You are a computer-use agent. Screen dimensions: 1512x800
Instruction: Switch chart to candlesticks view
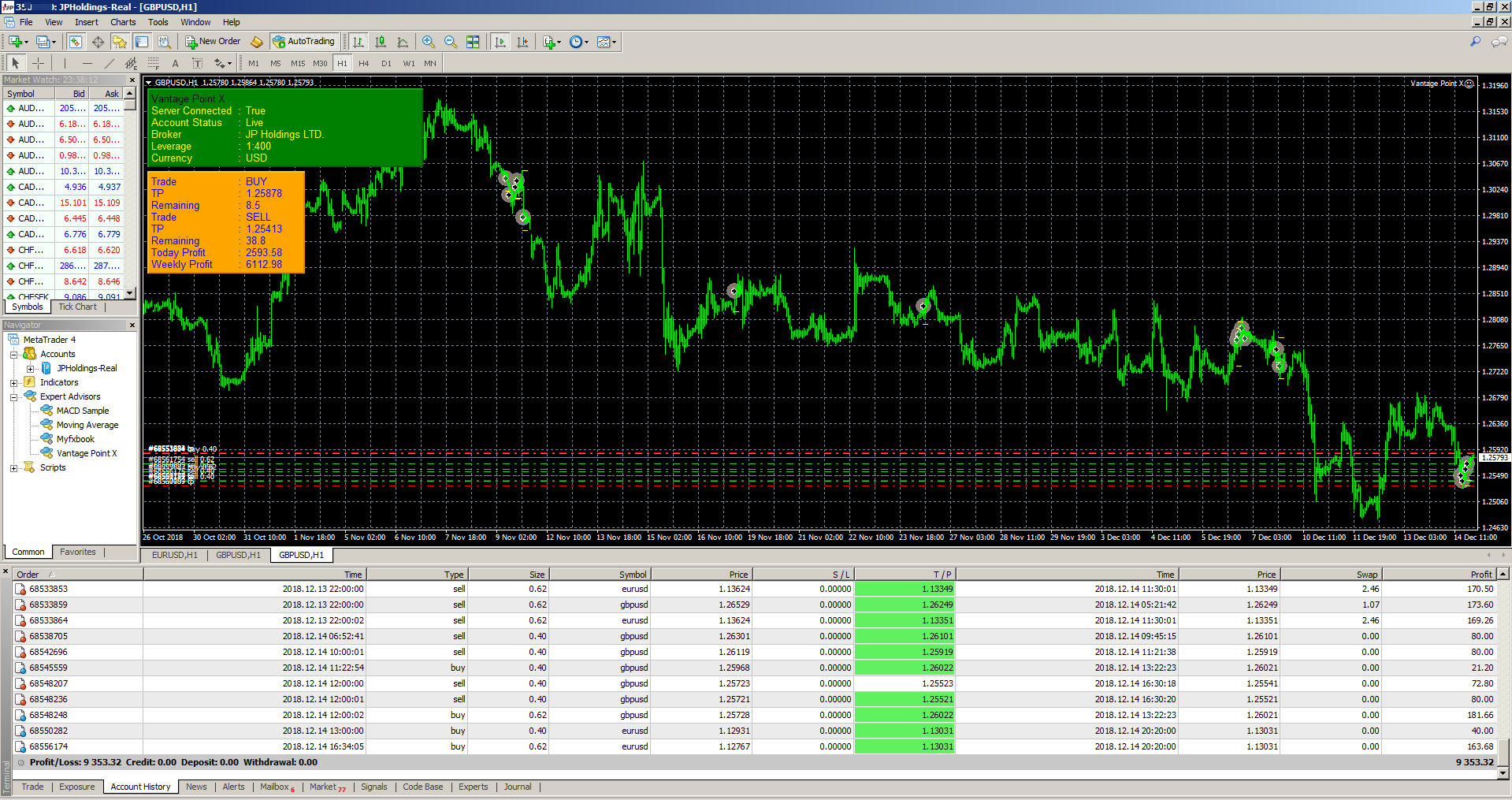point(381,42)
